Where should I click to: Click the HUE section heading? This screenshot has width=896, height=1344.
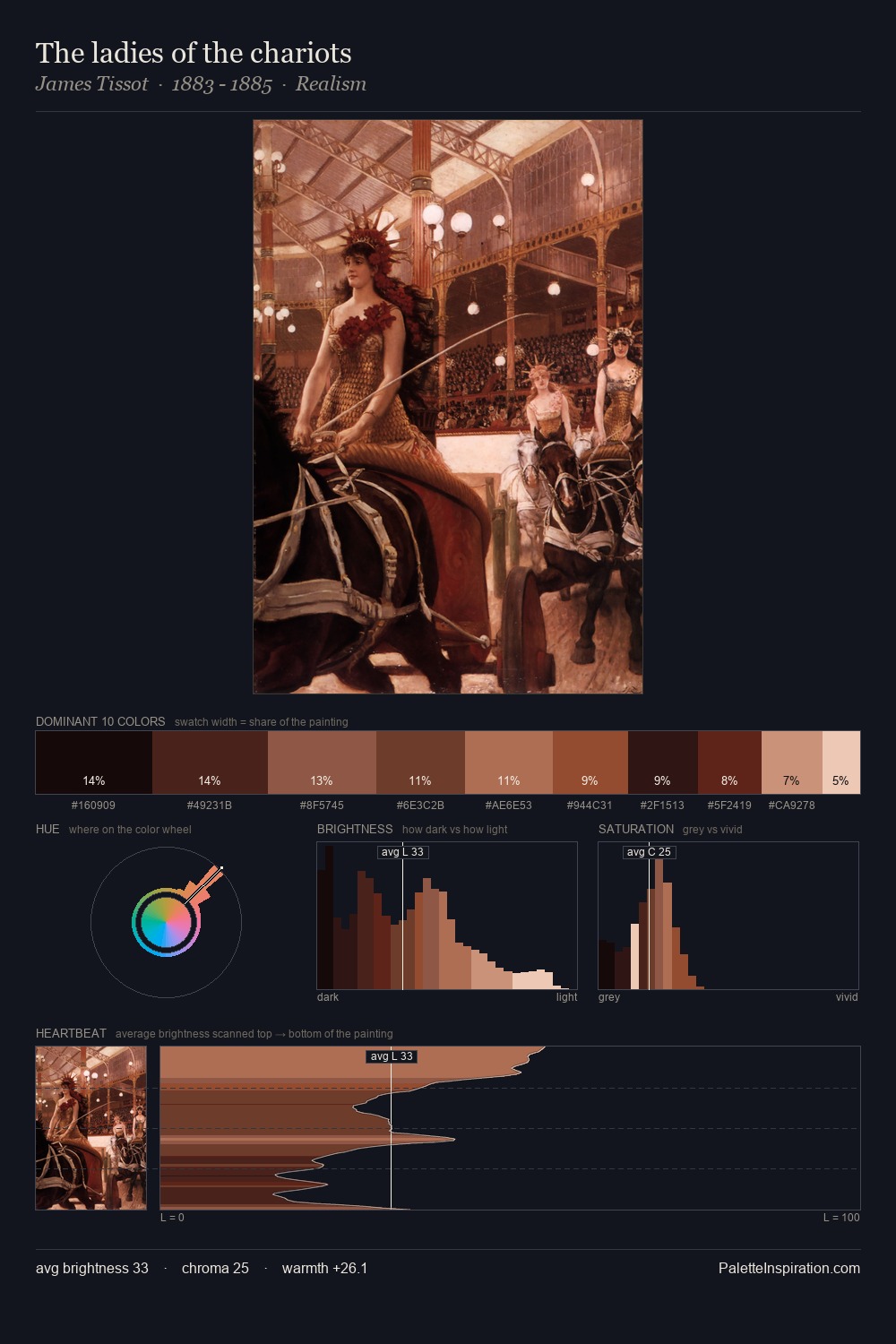coord(47,829)
